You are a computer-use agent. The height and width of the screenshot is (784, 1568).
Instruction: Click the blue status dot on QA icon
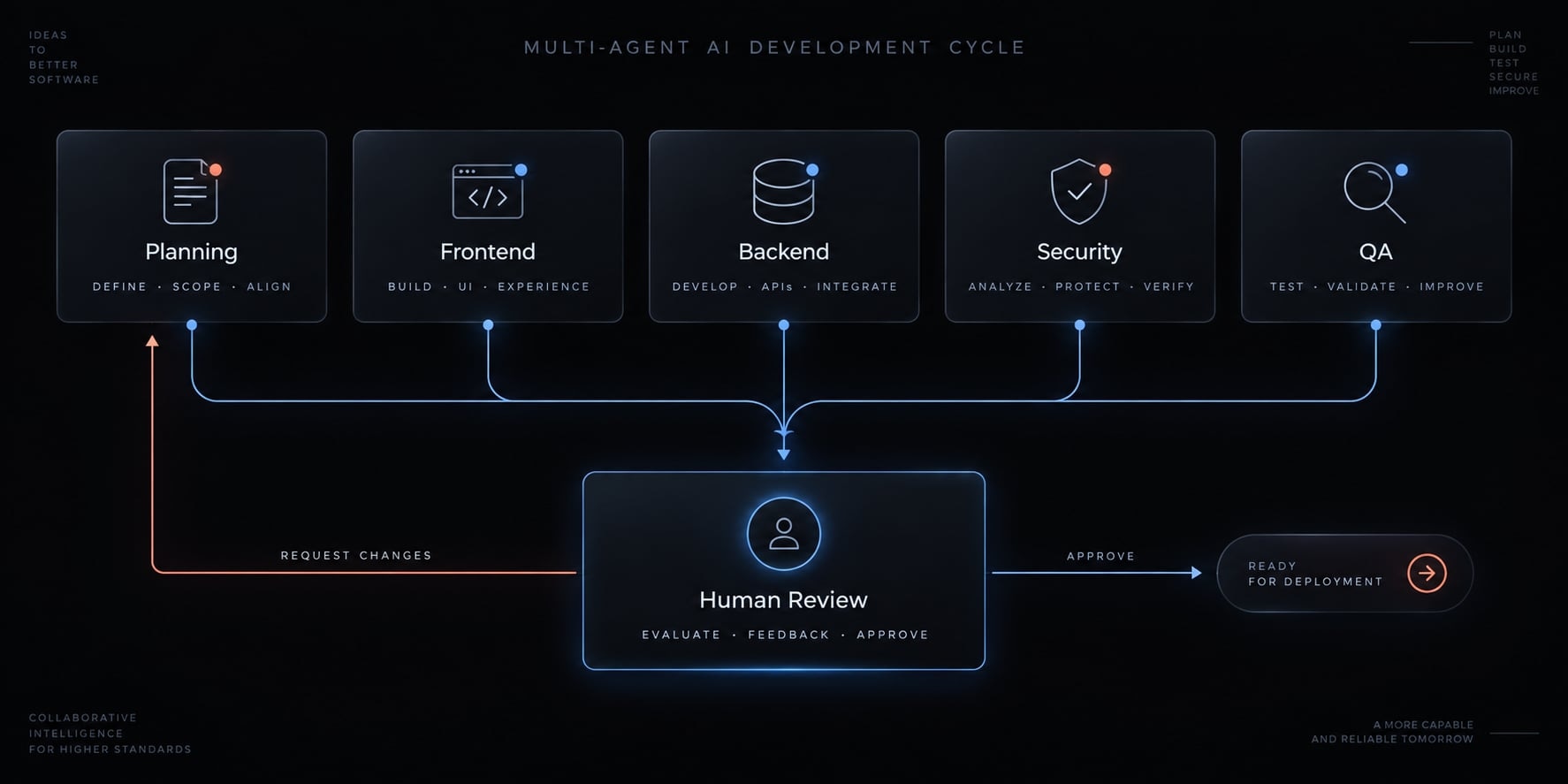click(x=1401, y=170)
